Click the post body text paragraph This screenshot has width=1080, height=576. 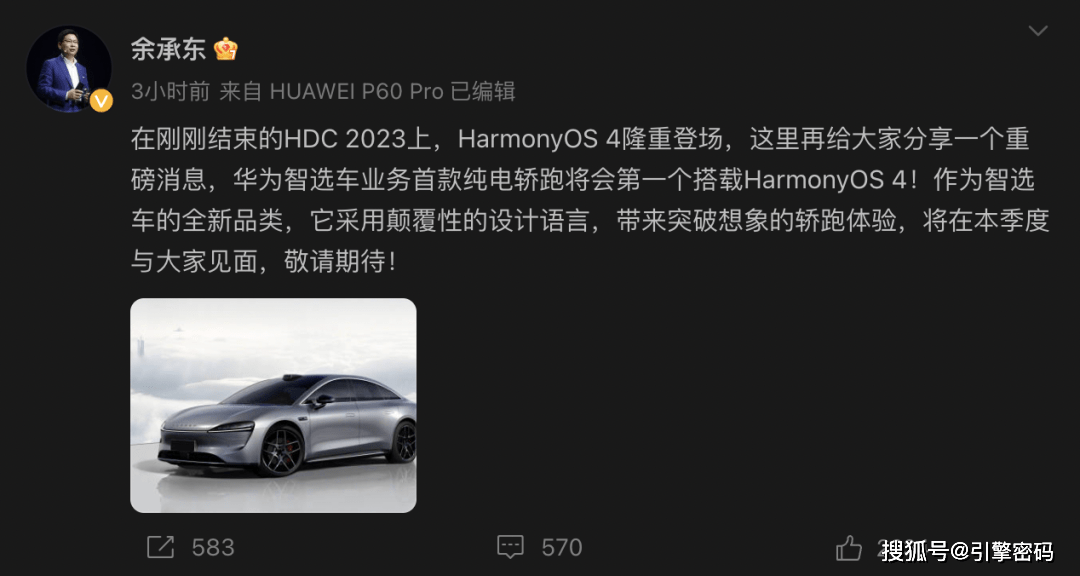(590, 200)
